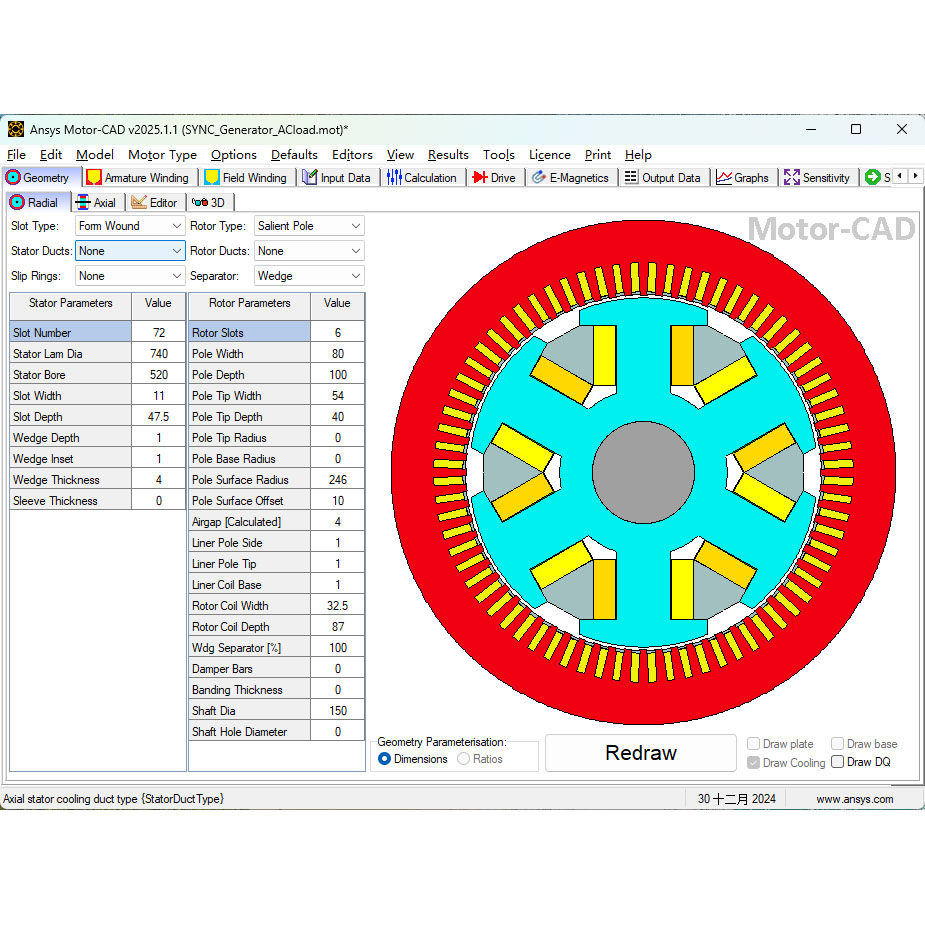925x925 pixels.
Task: Click the Radial sub-tab icon
Action: (17, 202)
